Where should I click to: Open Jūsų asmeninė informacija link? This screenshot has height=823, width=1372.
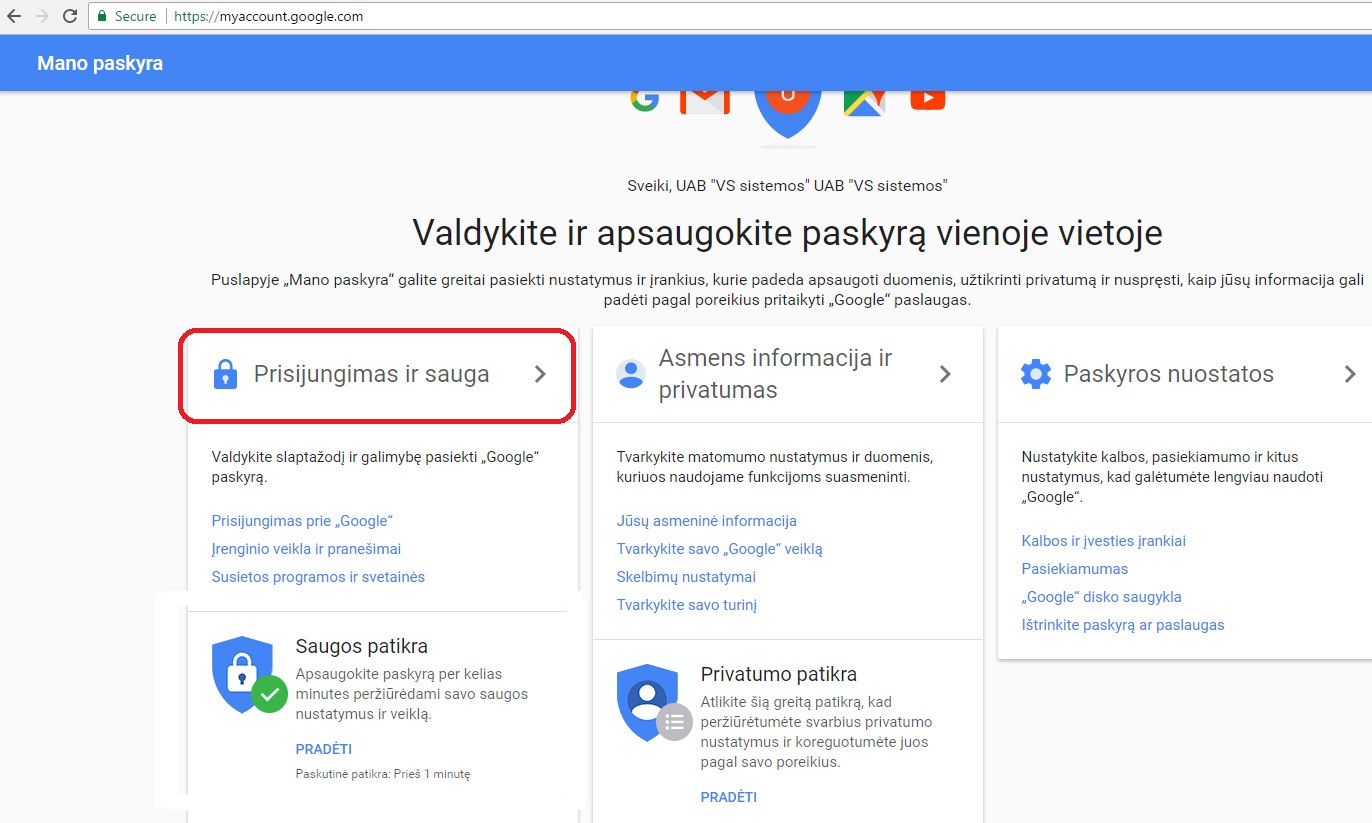(707, 521)
